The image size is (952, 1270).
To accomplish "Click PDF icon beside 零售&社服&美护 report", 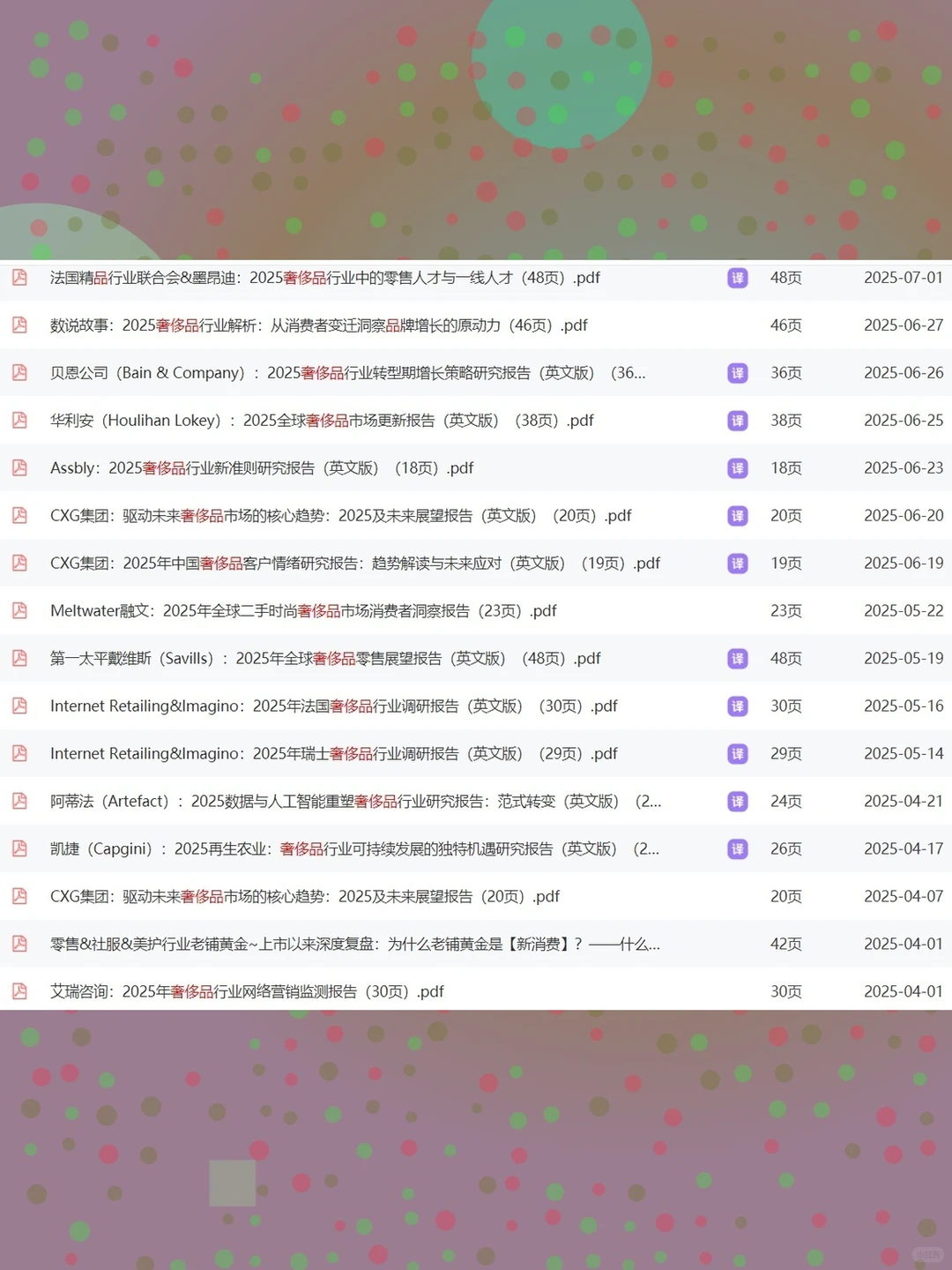I will point(19,945).
